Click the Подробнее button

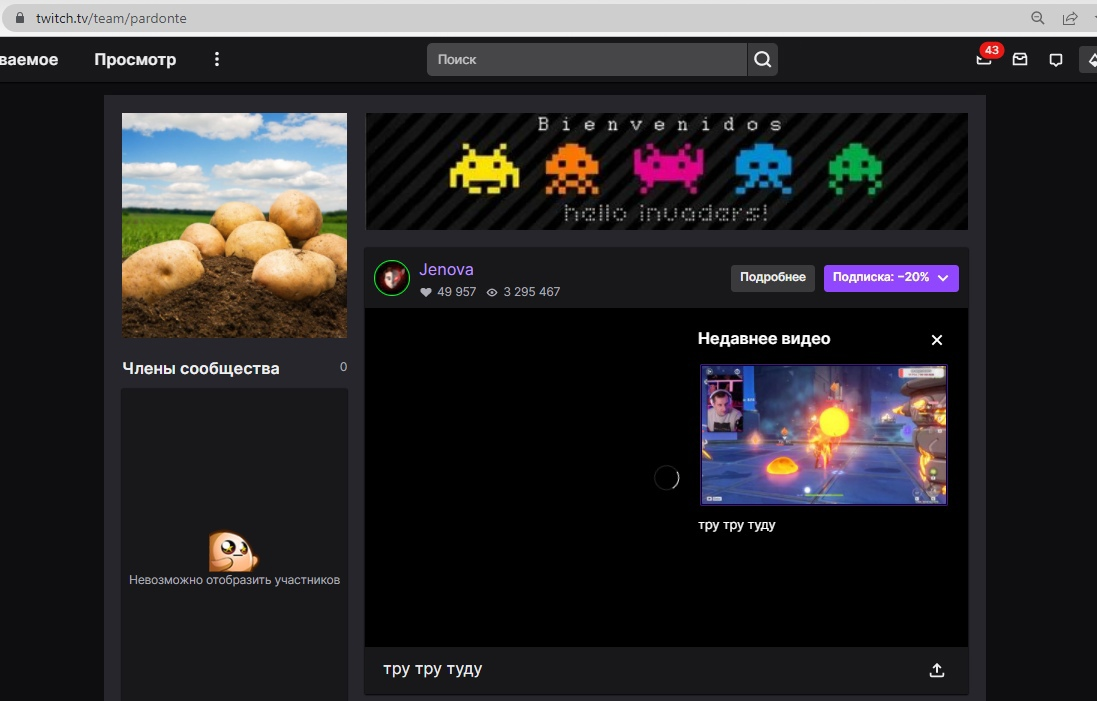click(772, 278)
